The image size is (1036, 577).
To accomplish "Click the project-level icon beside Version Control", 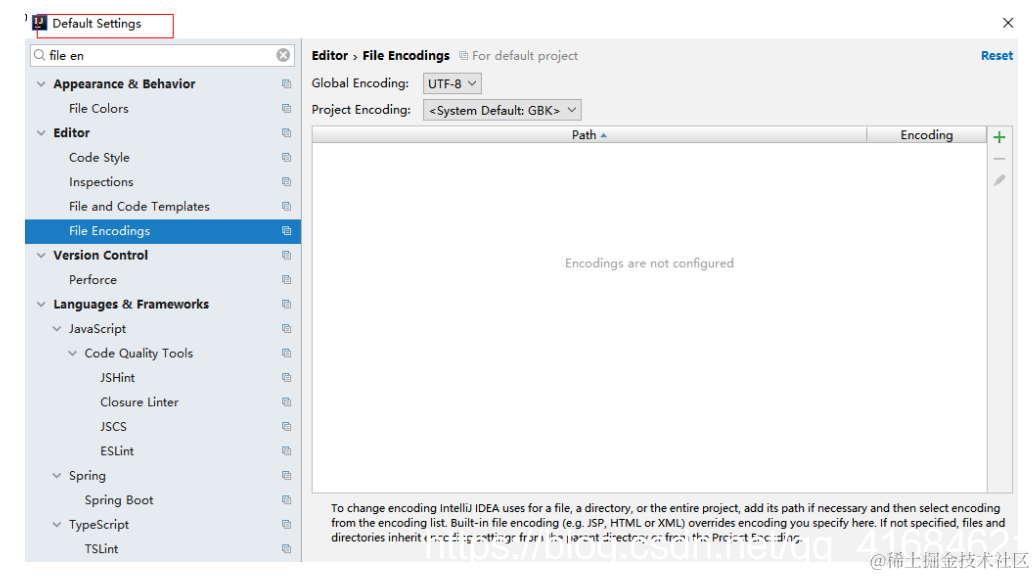I will [286, 255].
